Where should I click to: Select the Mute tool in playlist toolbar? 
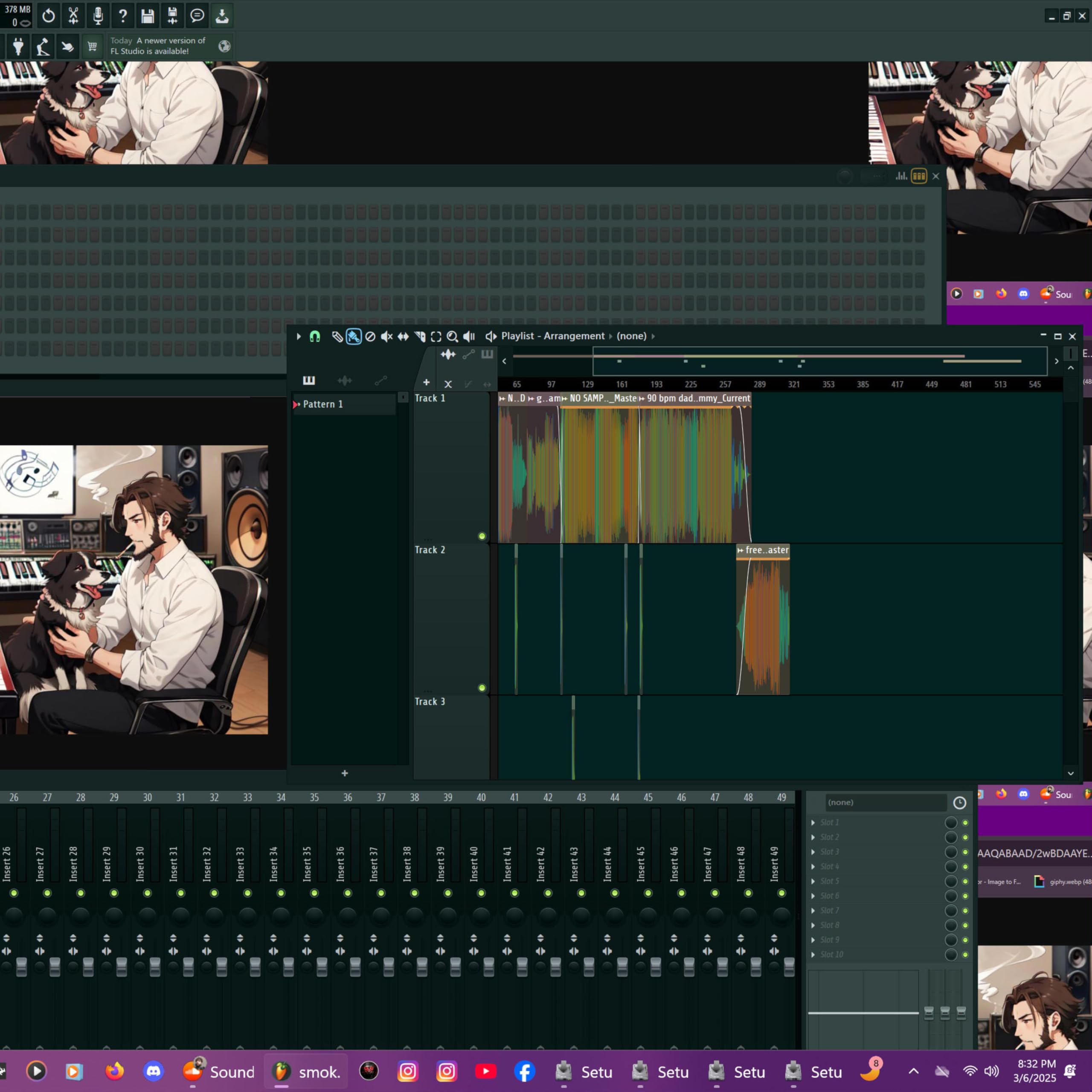coord(386,336)
